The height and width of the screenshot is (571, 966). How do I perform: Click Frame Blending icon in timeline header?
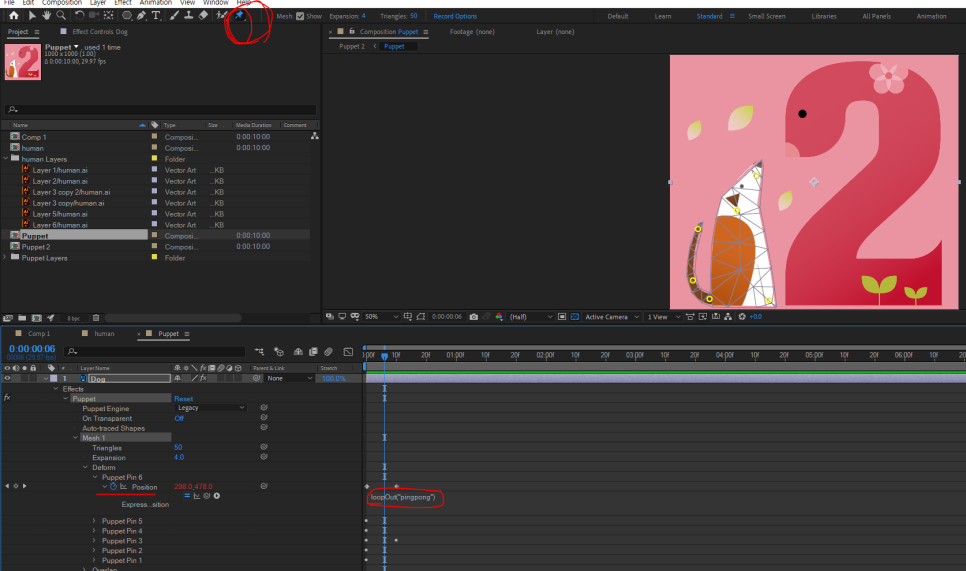[x=313, y=352]
